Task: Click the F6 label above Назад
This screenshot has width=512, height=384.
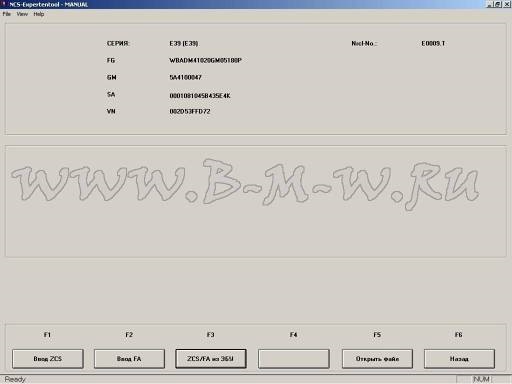Action: click(459, 334)
